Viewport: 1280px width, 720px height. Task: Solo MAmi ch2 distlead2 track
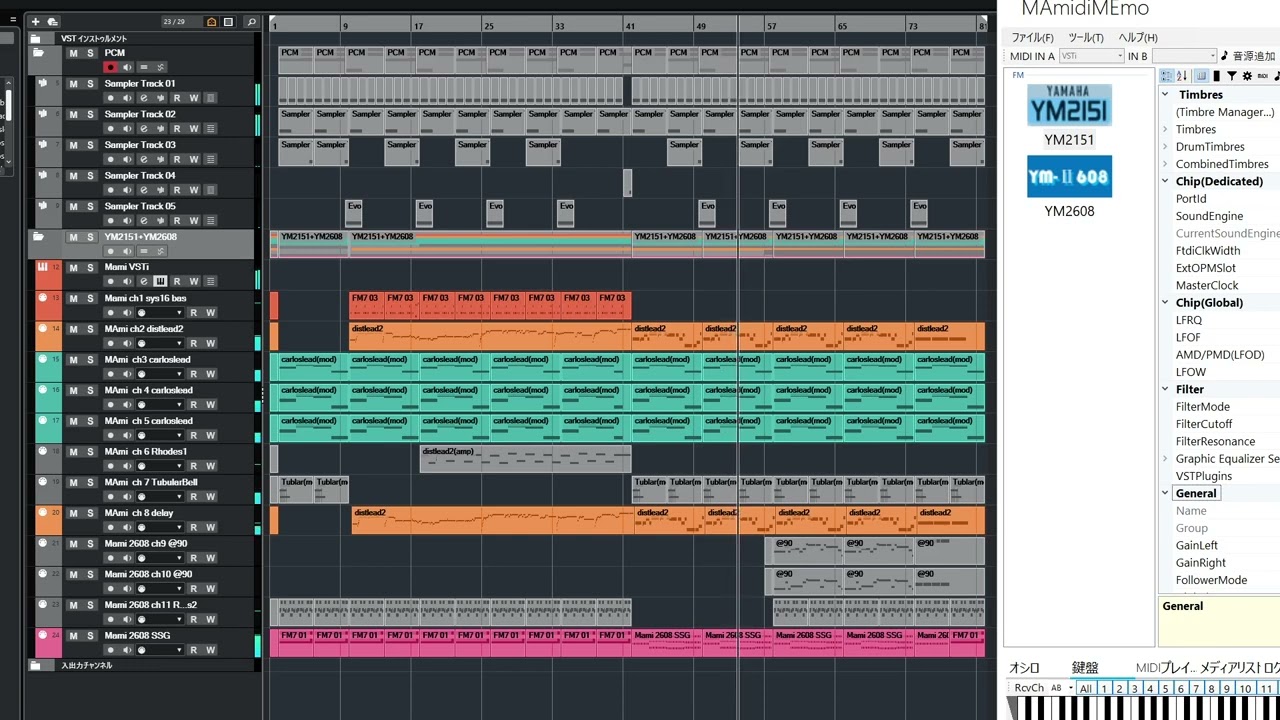(90, 329)
